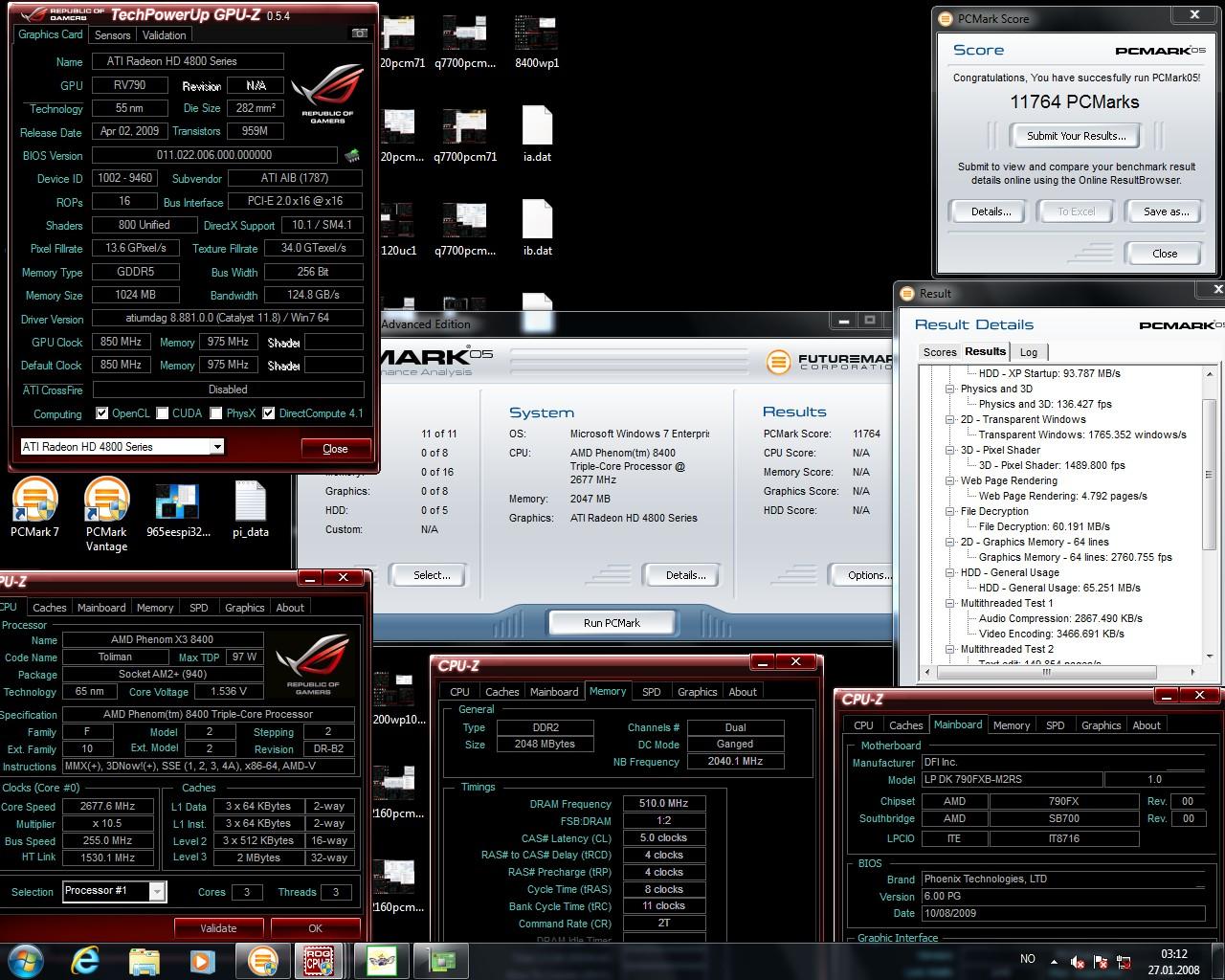
Task: Click GPU-Z screenshot camera icon
Action: click(360, 33)
